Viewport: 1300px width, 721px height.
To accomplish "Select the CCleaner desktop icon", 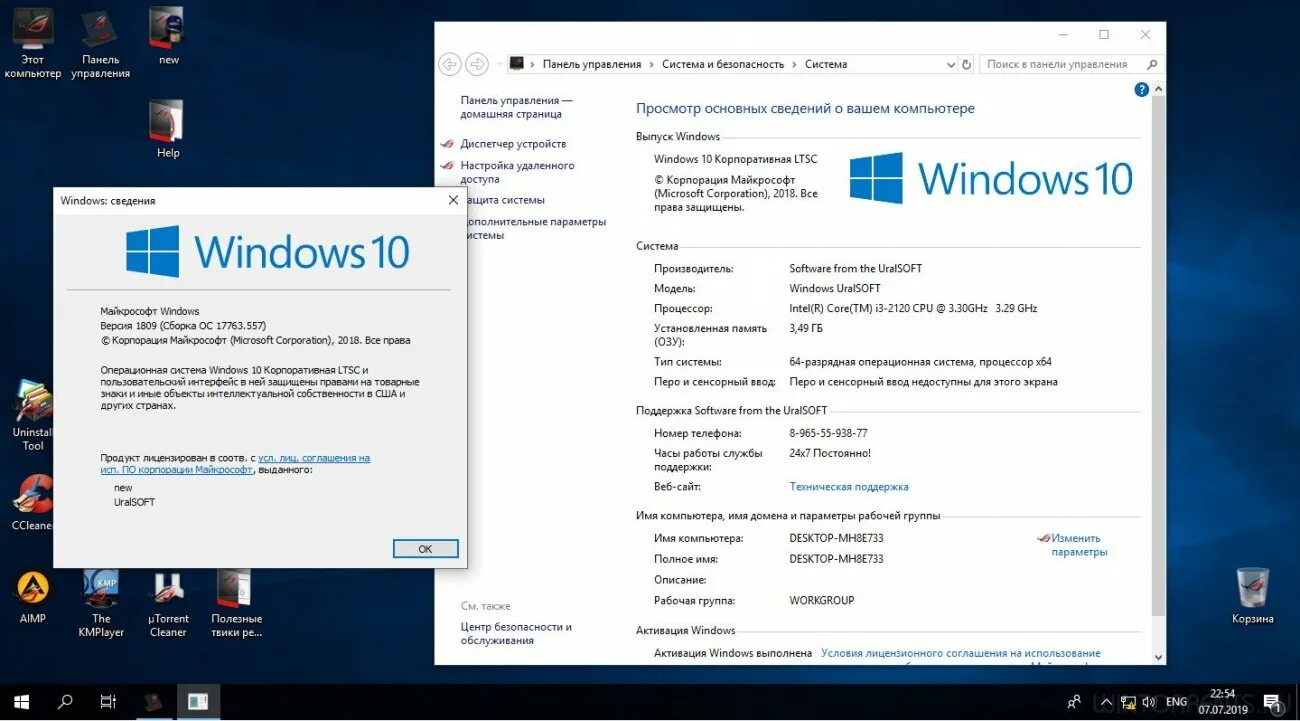I will pos(32,503).
